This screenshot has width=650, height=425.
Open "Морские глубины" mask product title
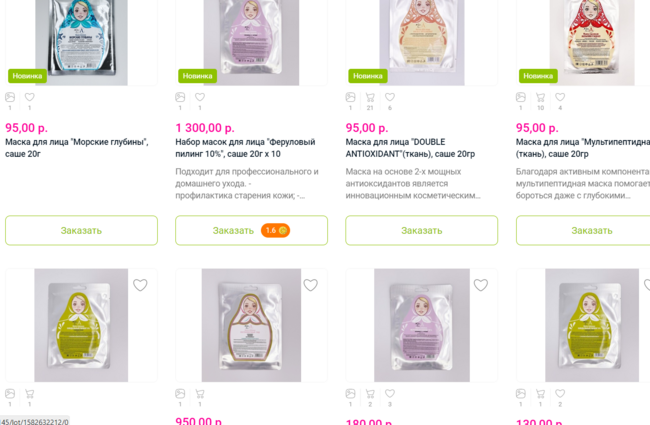click(x=77, y=148)
